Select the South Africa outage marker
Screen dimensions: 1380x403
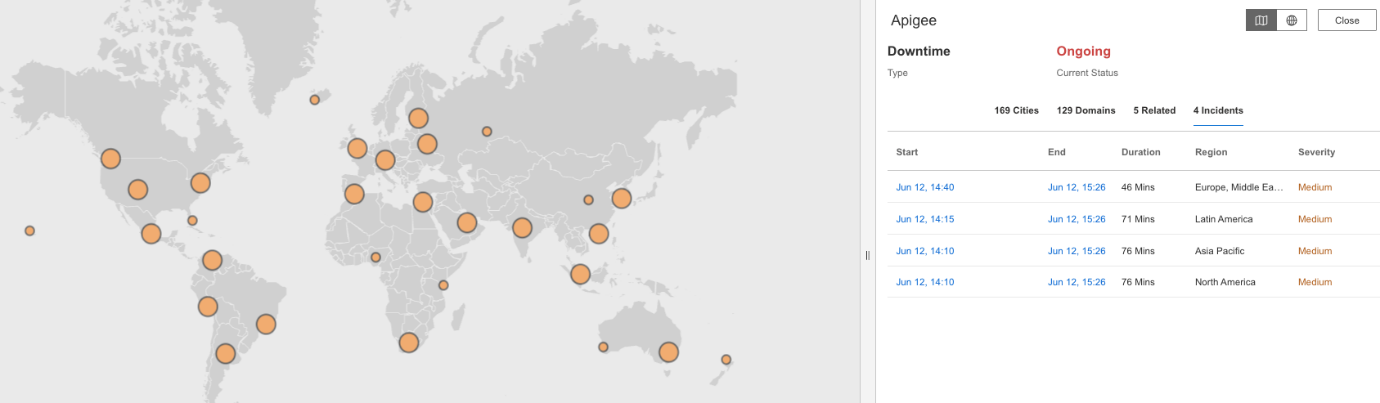(408, 343)
